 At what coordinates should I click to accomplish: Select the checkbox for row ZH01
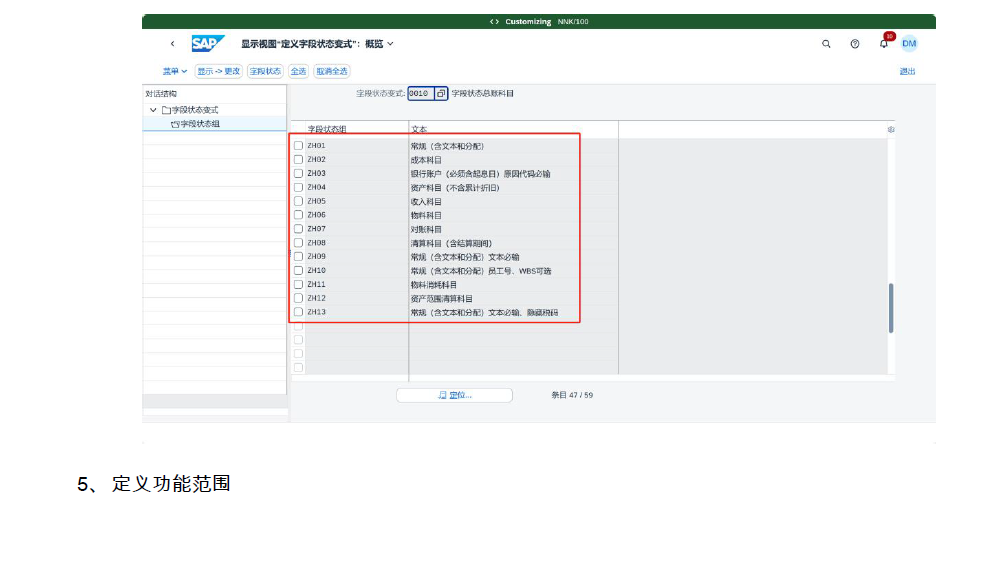pos(298,146)
